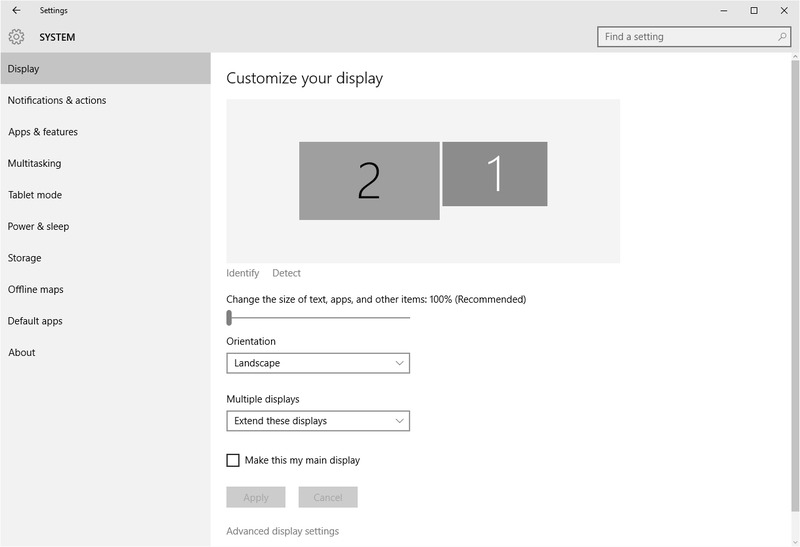Go to Apps & features
This screenshot has height=547, width=800.
pyautogui.click(x=43, y=132)
